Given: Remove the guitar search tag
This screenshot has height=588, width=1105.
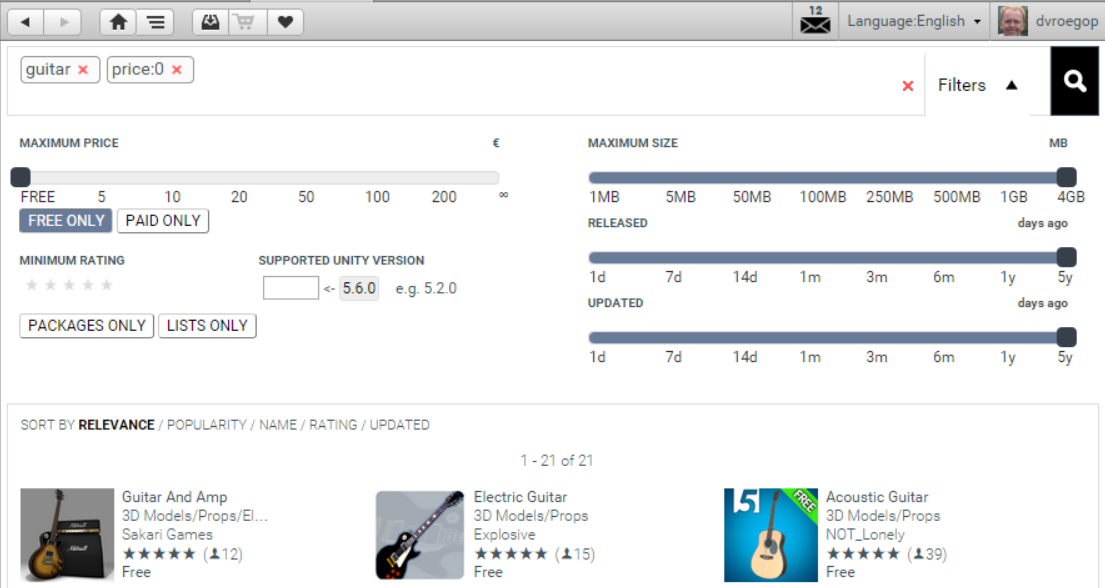Looking at the screenshot, I should click(83, 70).
